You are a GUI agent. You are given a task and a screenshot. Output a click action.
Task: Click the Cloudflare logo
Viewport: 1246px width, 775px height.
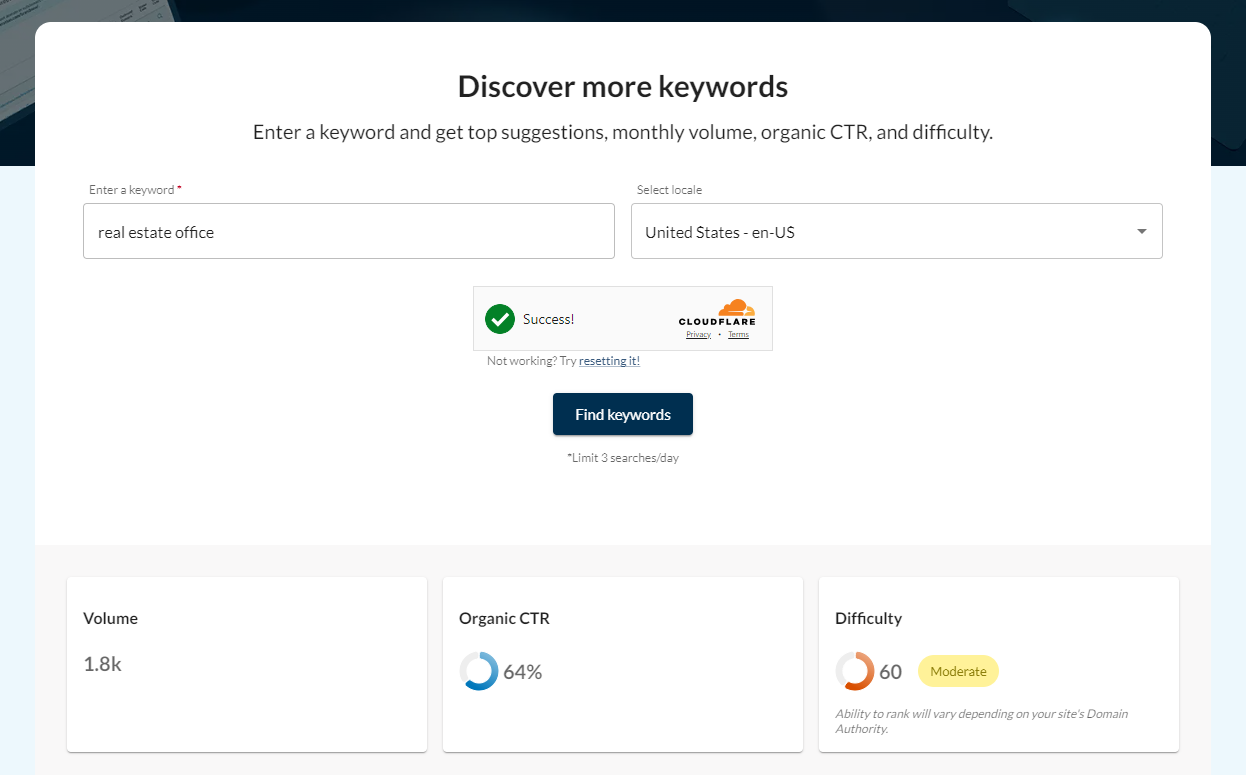(x=717, y=312)
